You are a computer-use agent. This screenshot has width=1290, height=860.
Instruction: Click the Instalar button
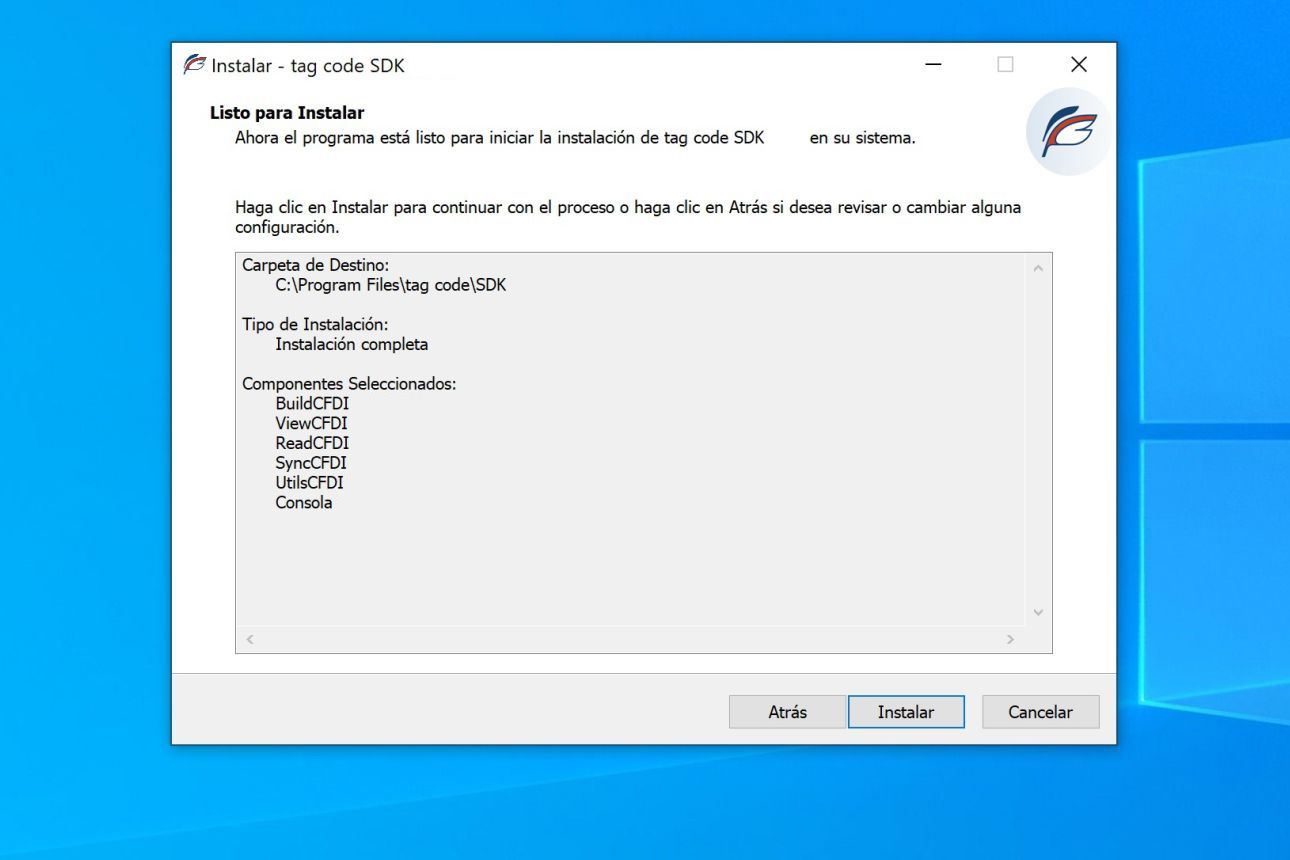pyautogui.click(x=906, y=712)
